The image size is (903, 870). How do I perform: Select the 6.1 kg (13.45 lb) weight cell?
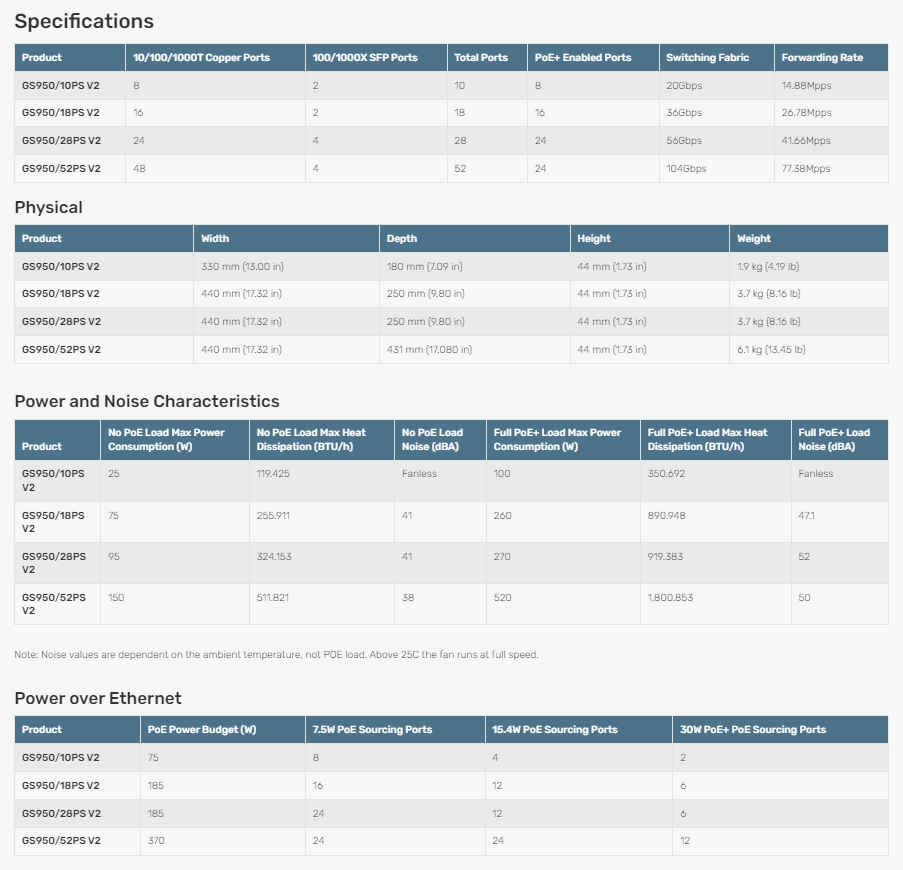click(771, 350)
